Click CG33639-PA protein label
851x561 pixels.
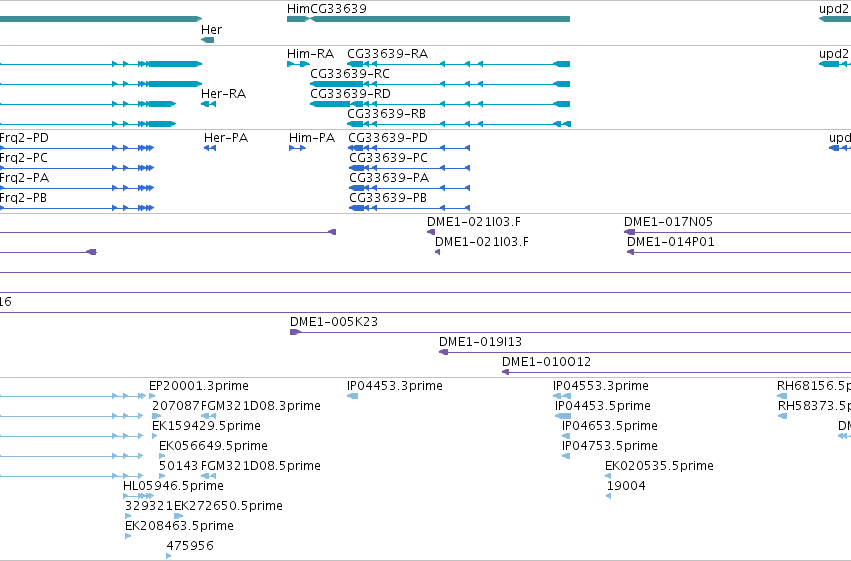pyautogui.click(x=389, y=178)
